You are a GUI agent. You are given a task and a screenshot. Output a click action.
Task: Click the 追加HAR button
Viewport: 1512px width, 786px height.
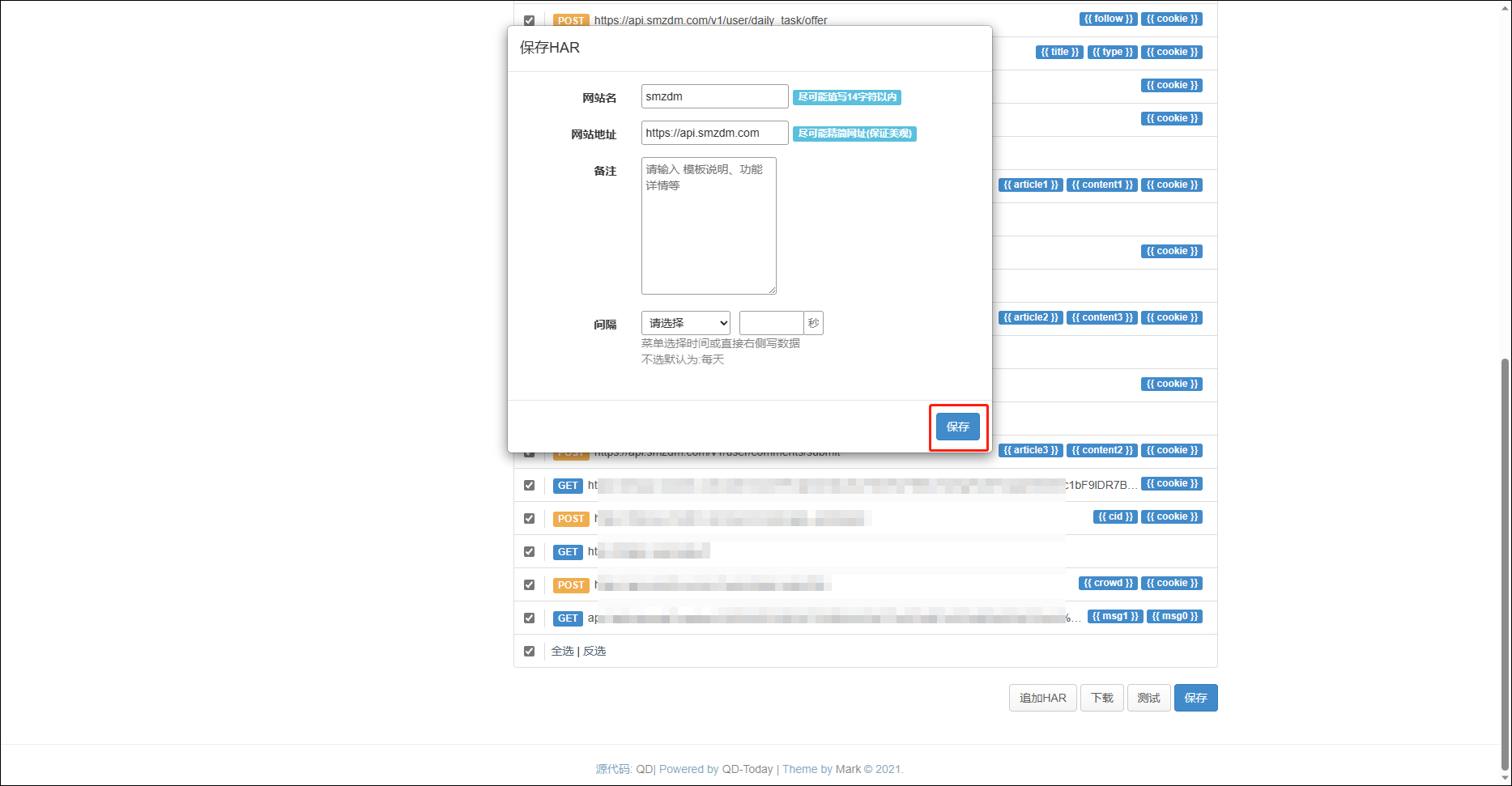click(1042, 698)
